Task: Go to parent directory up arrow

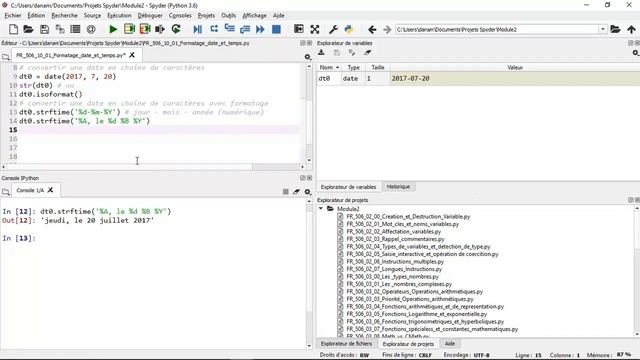Action: (631, 29)
